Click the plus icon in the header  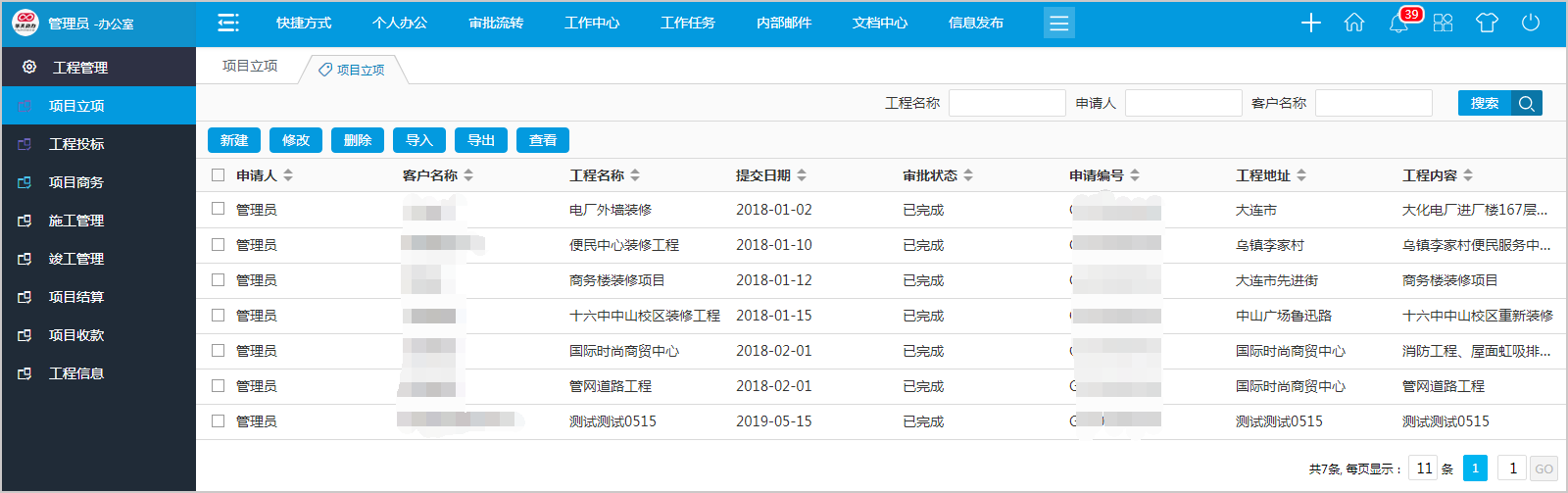[x=1311, y=23]
